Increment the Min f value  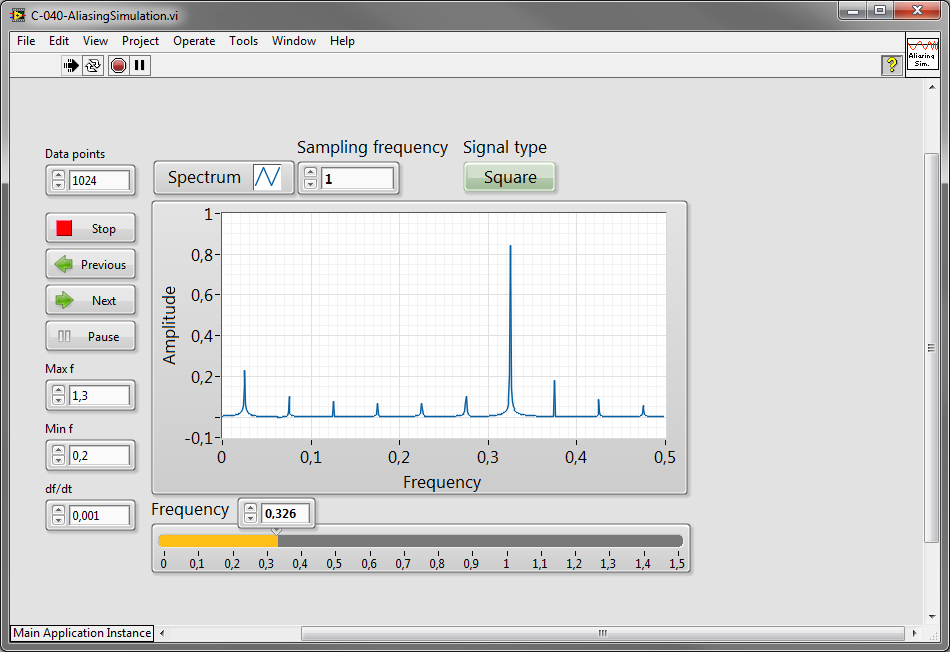point(58,451)
